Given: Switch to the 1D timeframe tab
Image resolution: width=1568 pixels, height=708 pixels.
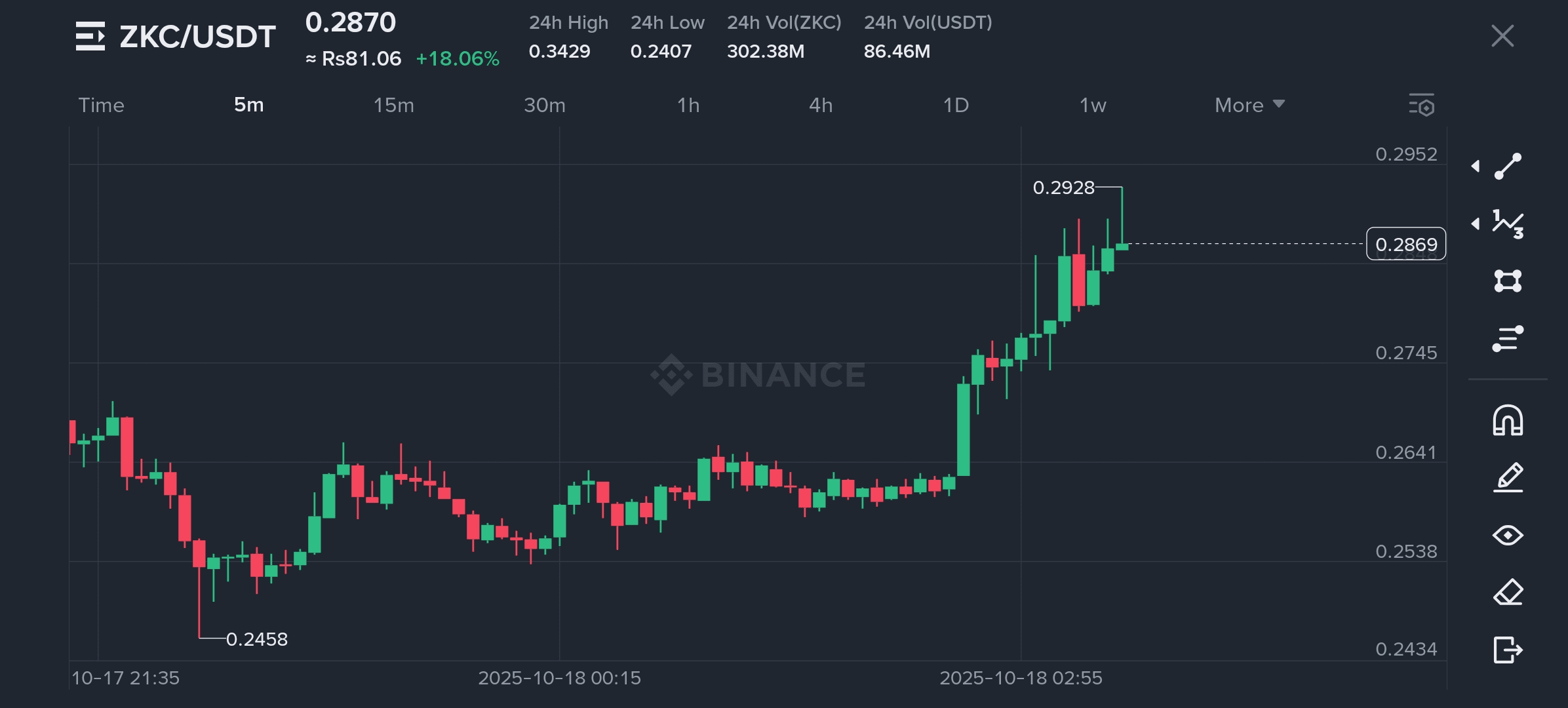Looking at the screenshot, I should [956, 105].
